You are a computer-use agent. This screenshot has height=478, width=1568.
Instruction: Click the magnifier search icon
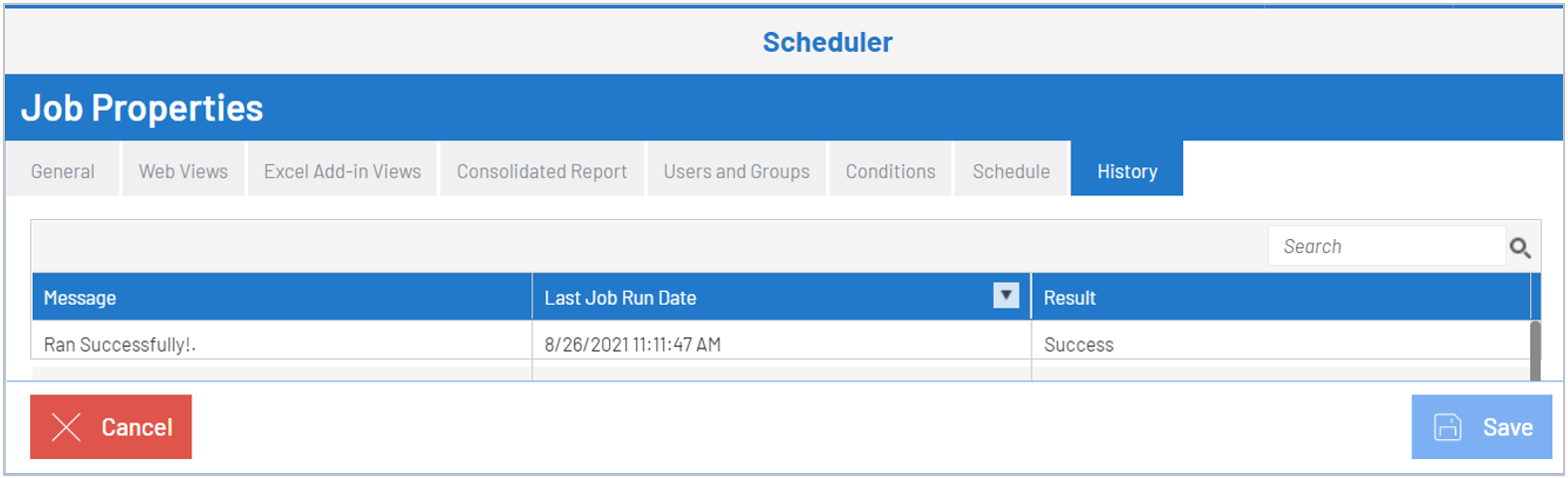click(x=1519, y=248)
